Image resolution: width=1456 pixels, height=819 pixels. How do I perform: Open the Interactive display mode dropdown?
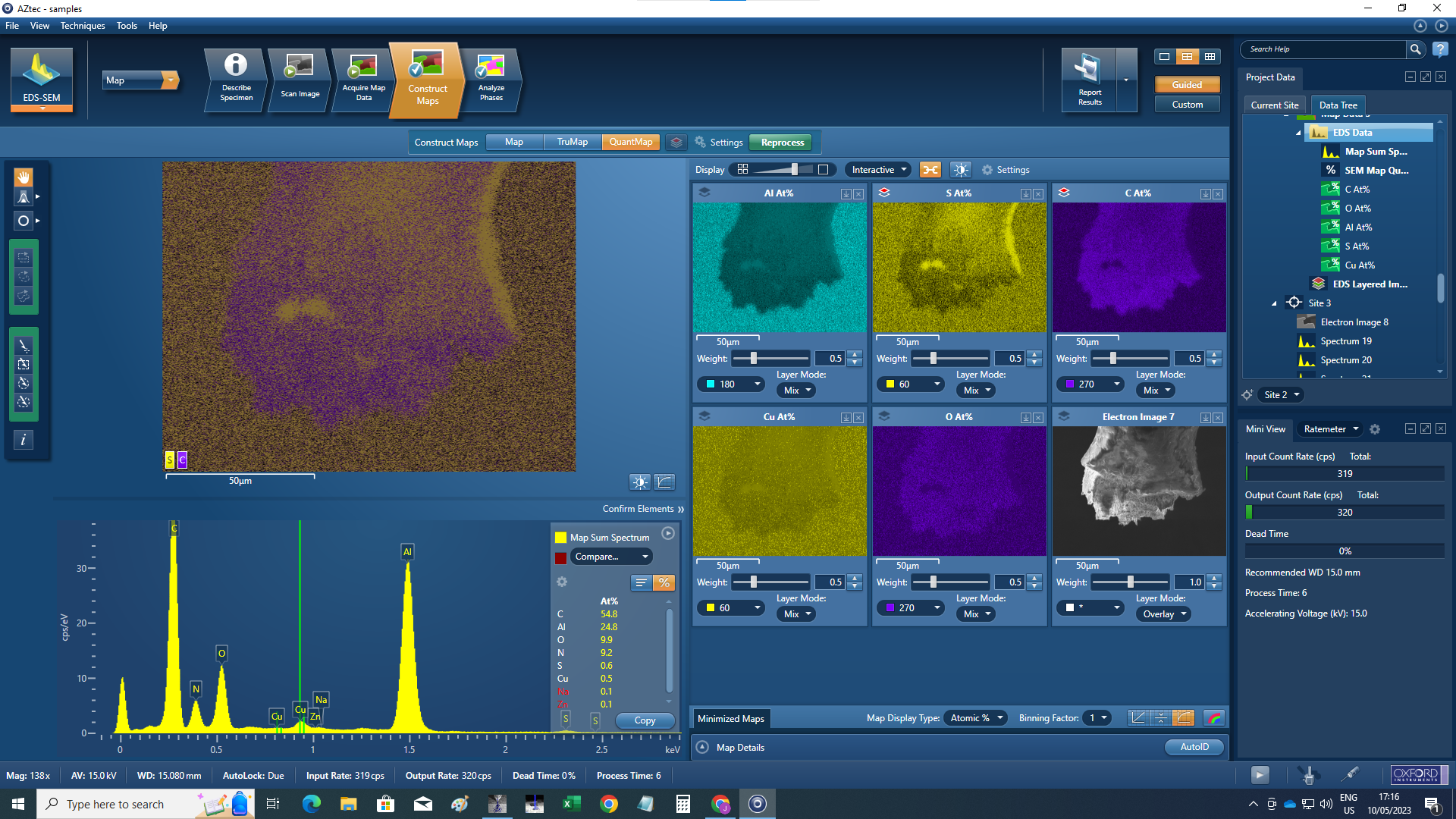tap(878, 170)
